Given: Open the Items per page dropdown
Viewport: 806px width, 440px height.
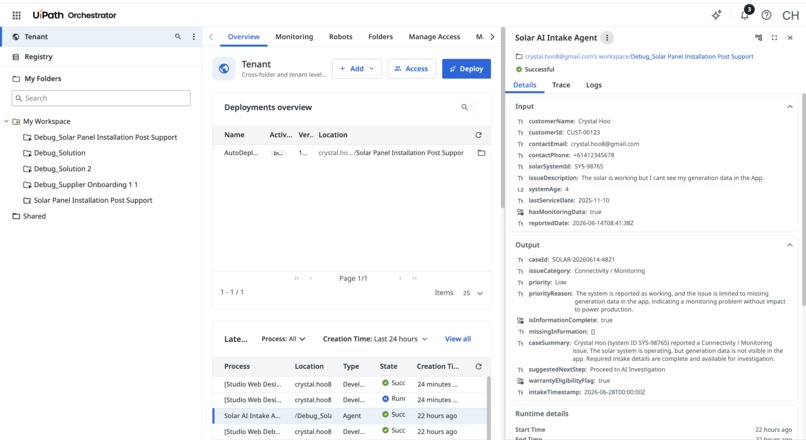Looking at the screenshot, I should point(473,293).
